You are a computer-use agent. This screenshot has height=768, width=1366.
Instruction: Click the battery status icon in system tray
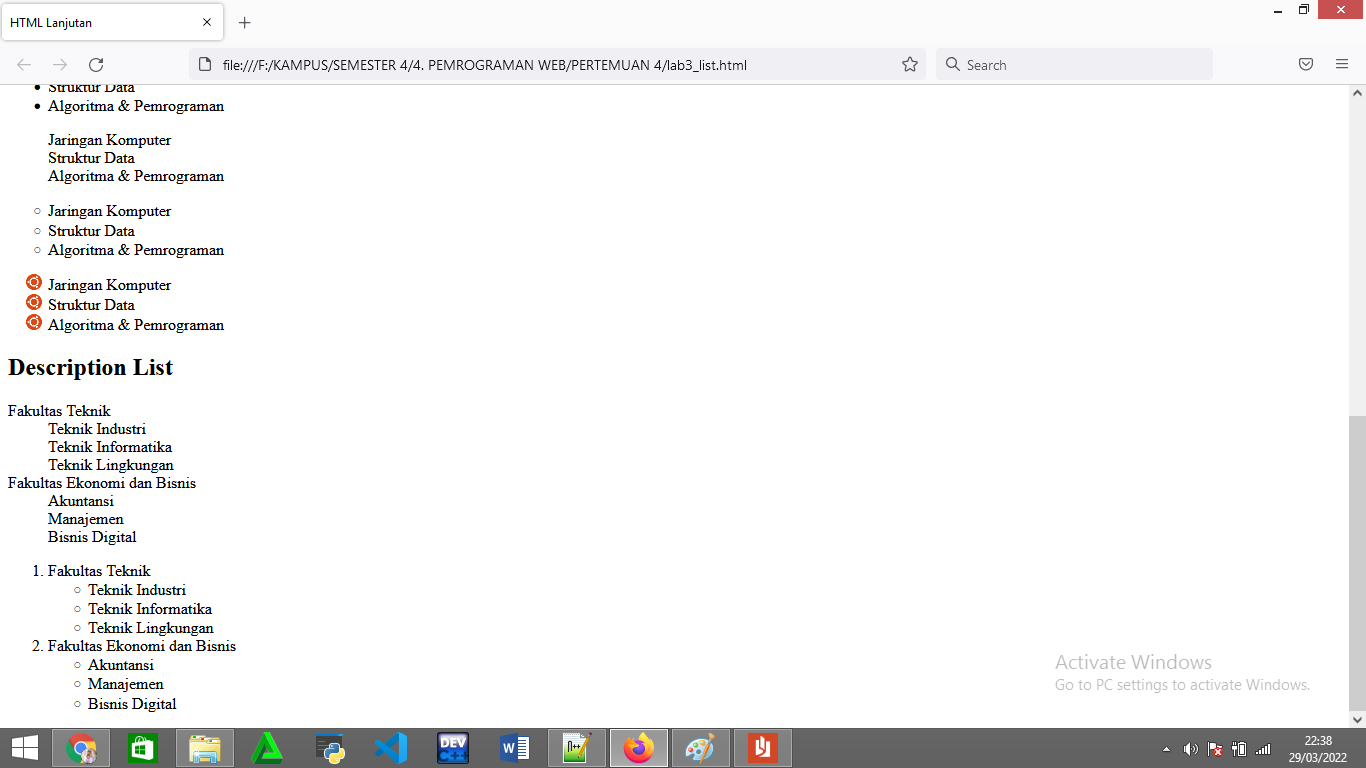pyautogui.click(x=1238, y=748)
